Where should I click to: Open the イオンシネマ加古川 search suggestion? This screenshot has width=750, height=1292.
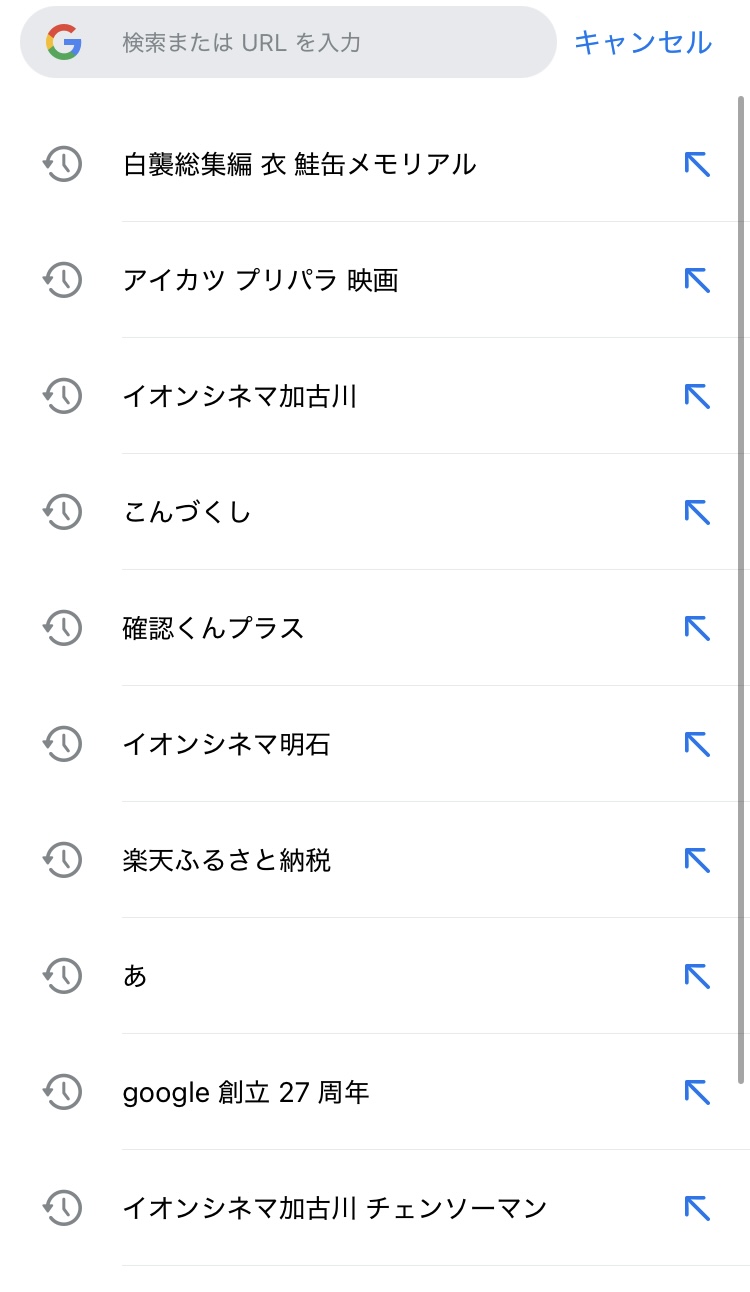pyautogui.click(x=240, y=396)
